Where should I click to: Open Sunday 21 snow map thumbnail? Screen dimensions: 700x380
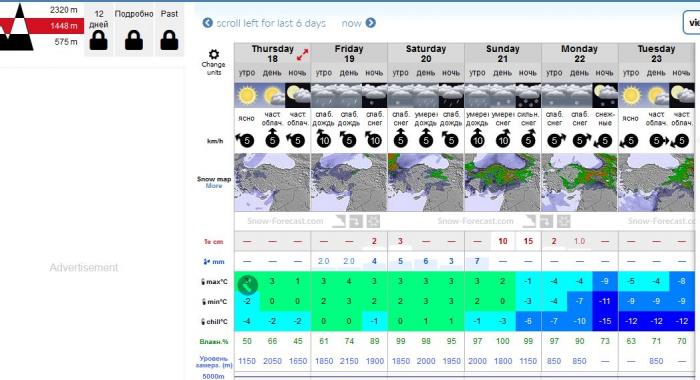pyautogui.click(x=503, y=182)
